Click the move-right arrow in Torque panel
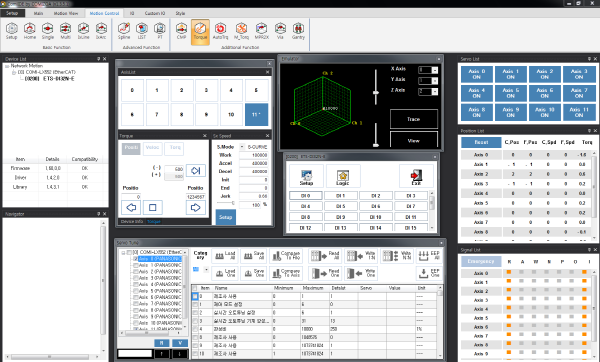600x362 pixels. 196,207
